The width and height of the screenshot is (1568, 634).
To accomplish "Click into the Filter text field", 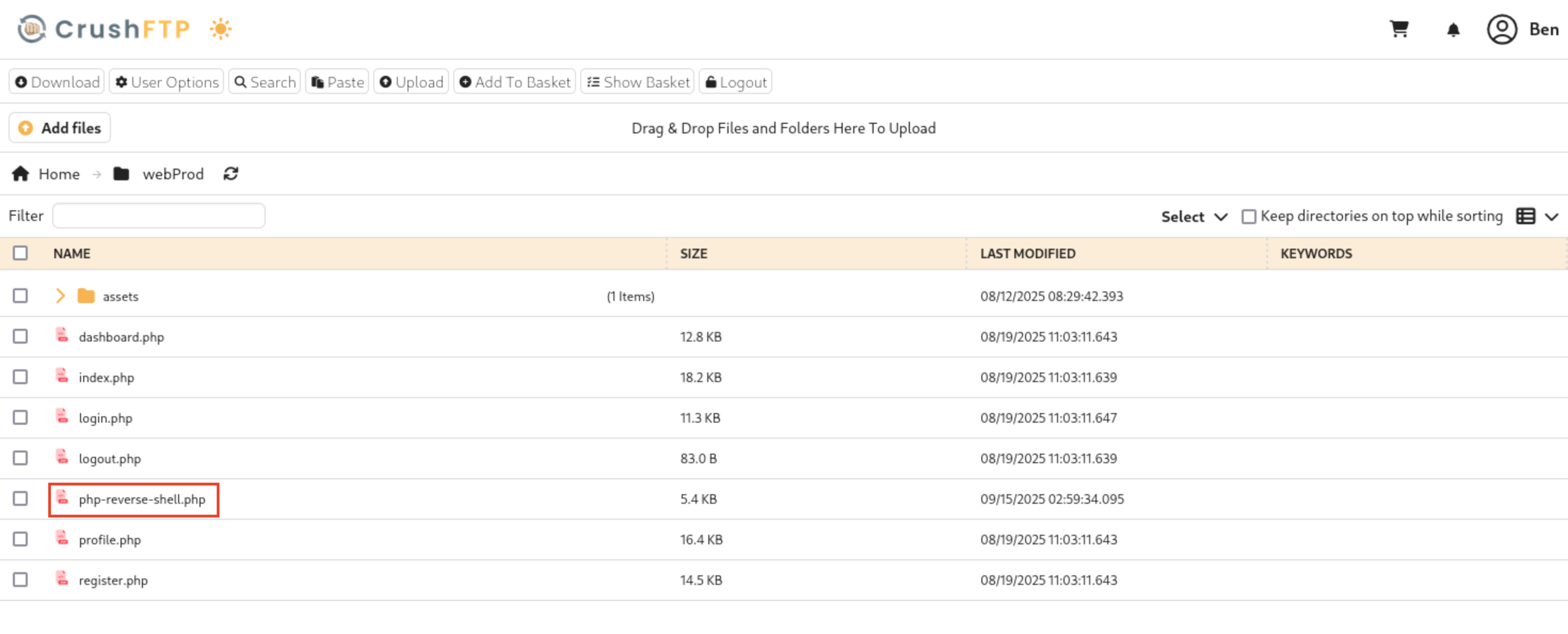I will [x=159, y=216].
